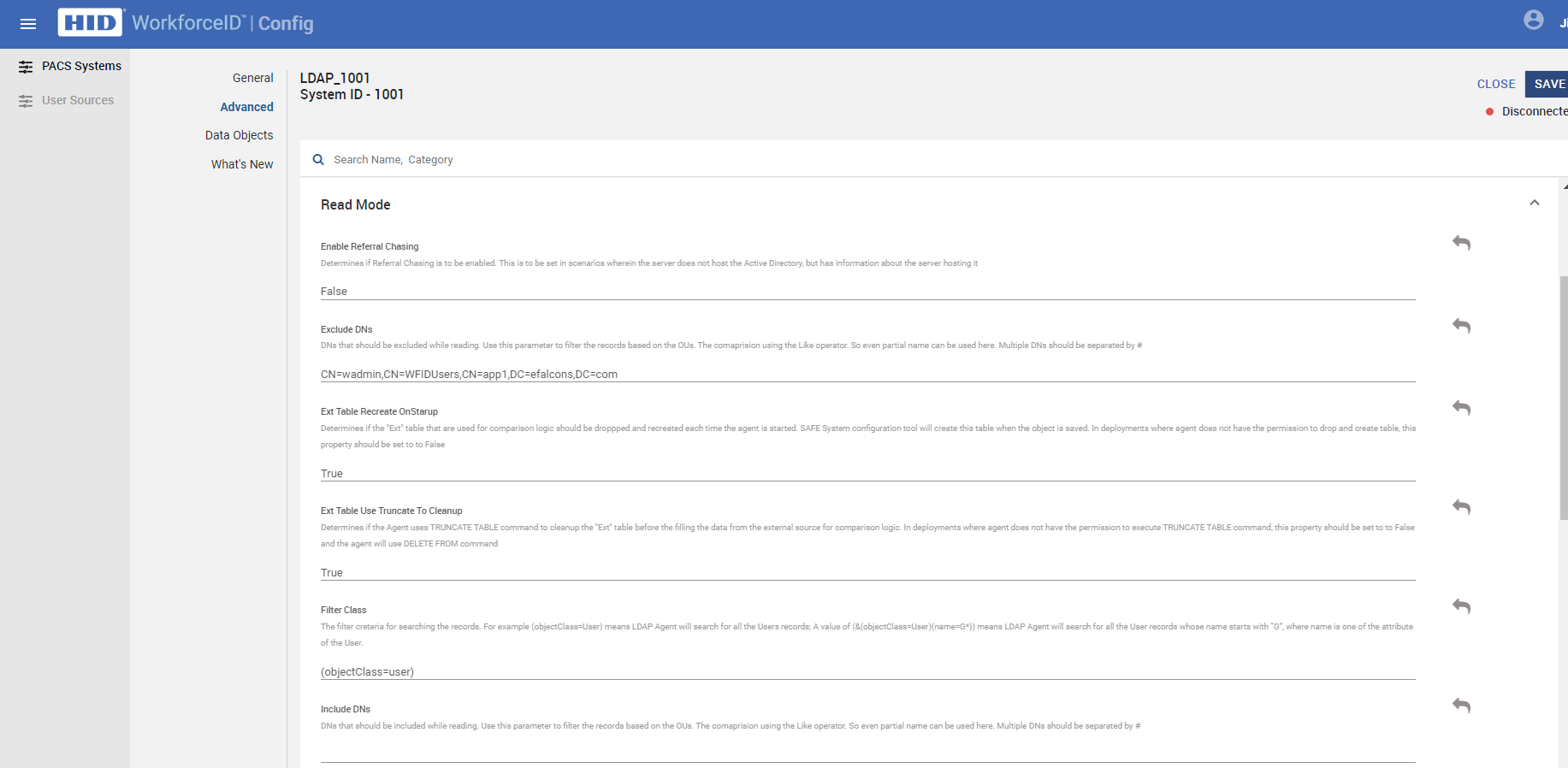Reset Ext Table Recreate OnStarup value
1568x768 pixels.
1461,408
